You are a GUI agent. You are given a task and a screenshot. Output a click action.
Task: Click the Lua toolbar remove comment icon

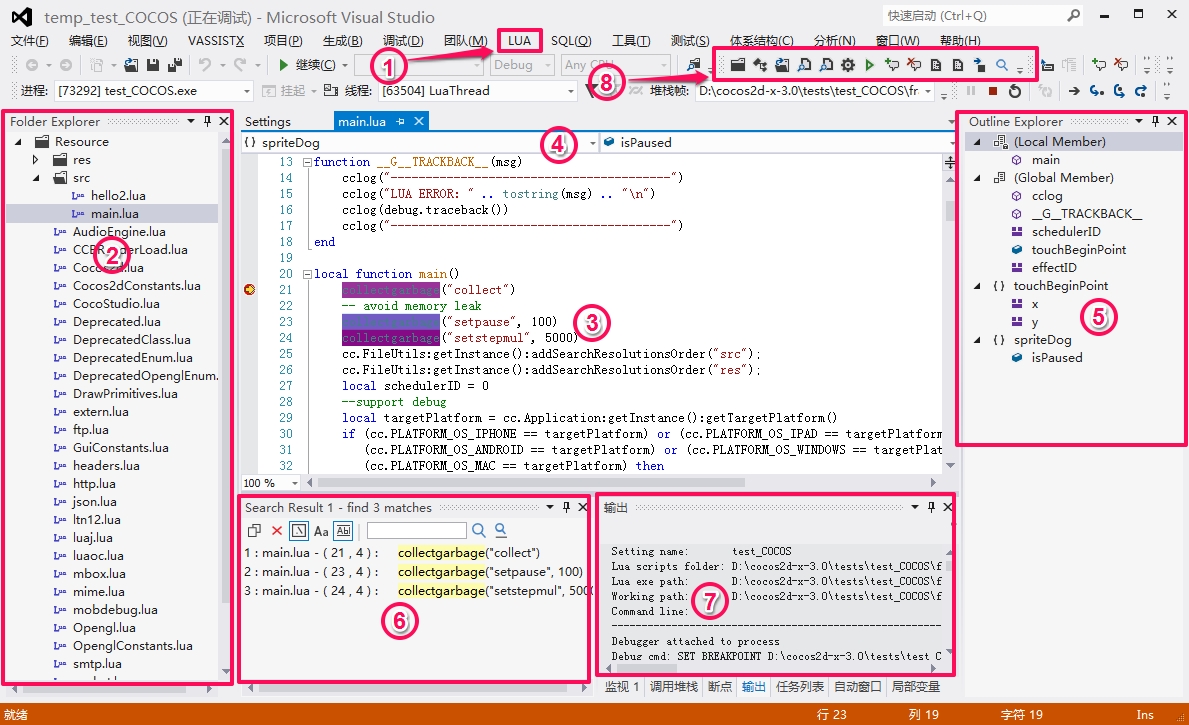pos(914,65)
